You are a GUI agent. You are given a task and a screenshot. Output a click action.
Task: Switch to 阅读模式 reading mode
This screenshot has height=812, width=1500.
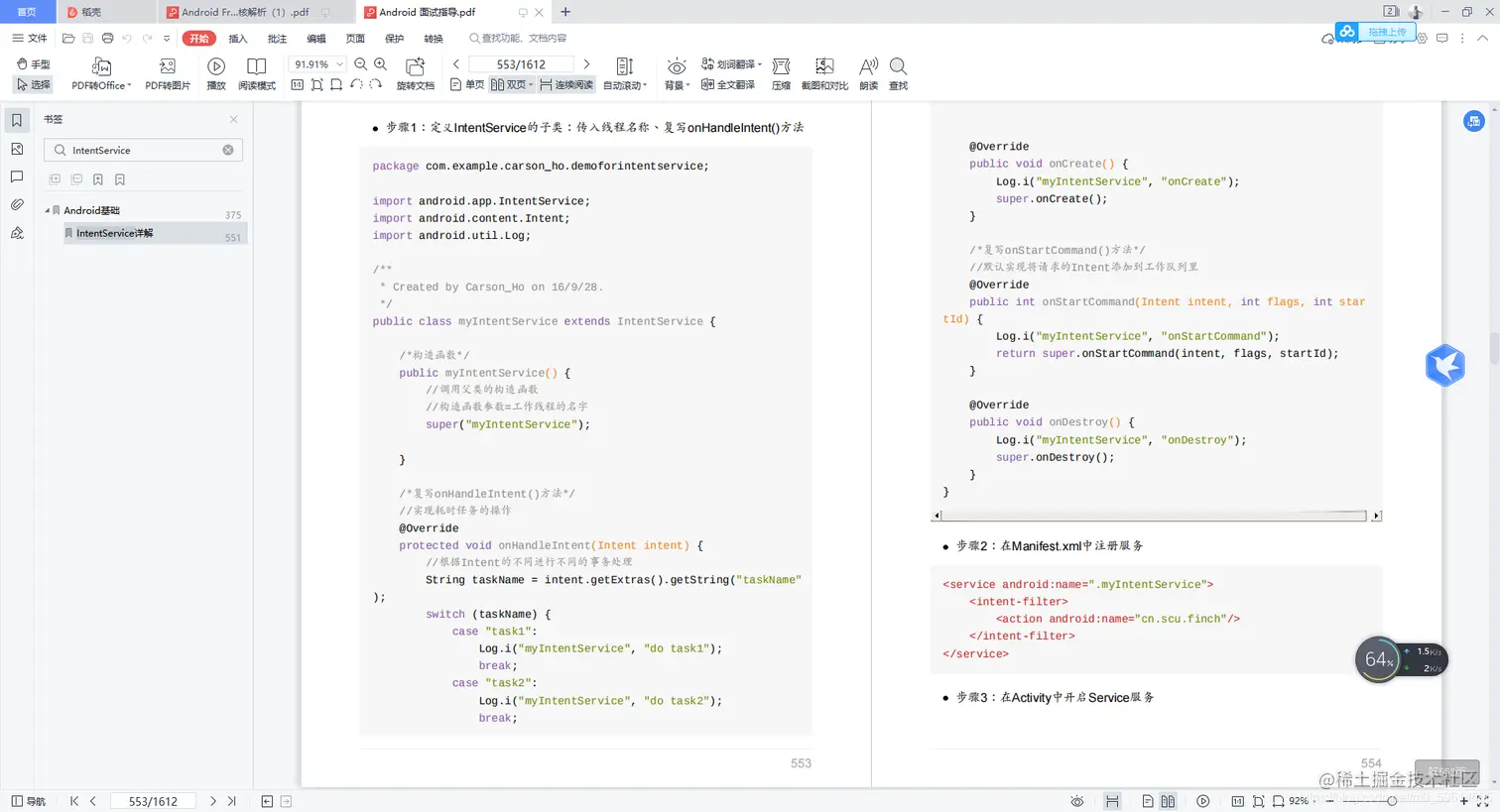click(257, 74)
